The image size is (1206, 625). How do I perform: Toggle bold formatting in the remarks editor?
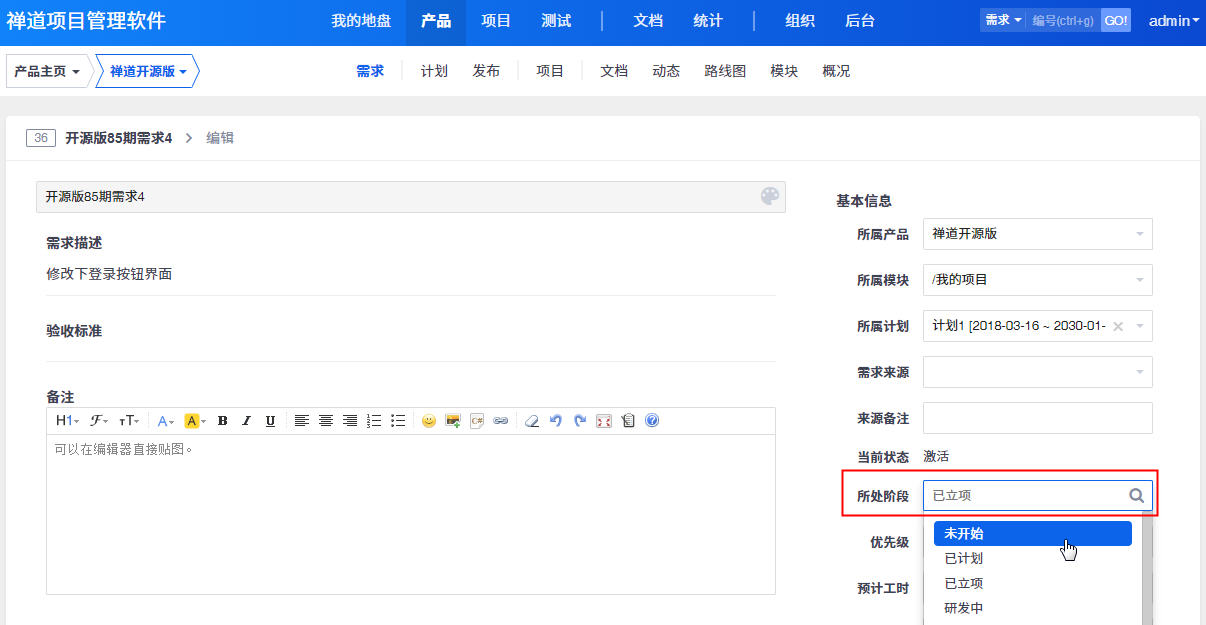tap(222, 420)
